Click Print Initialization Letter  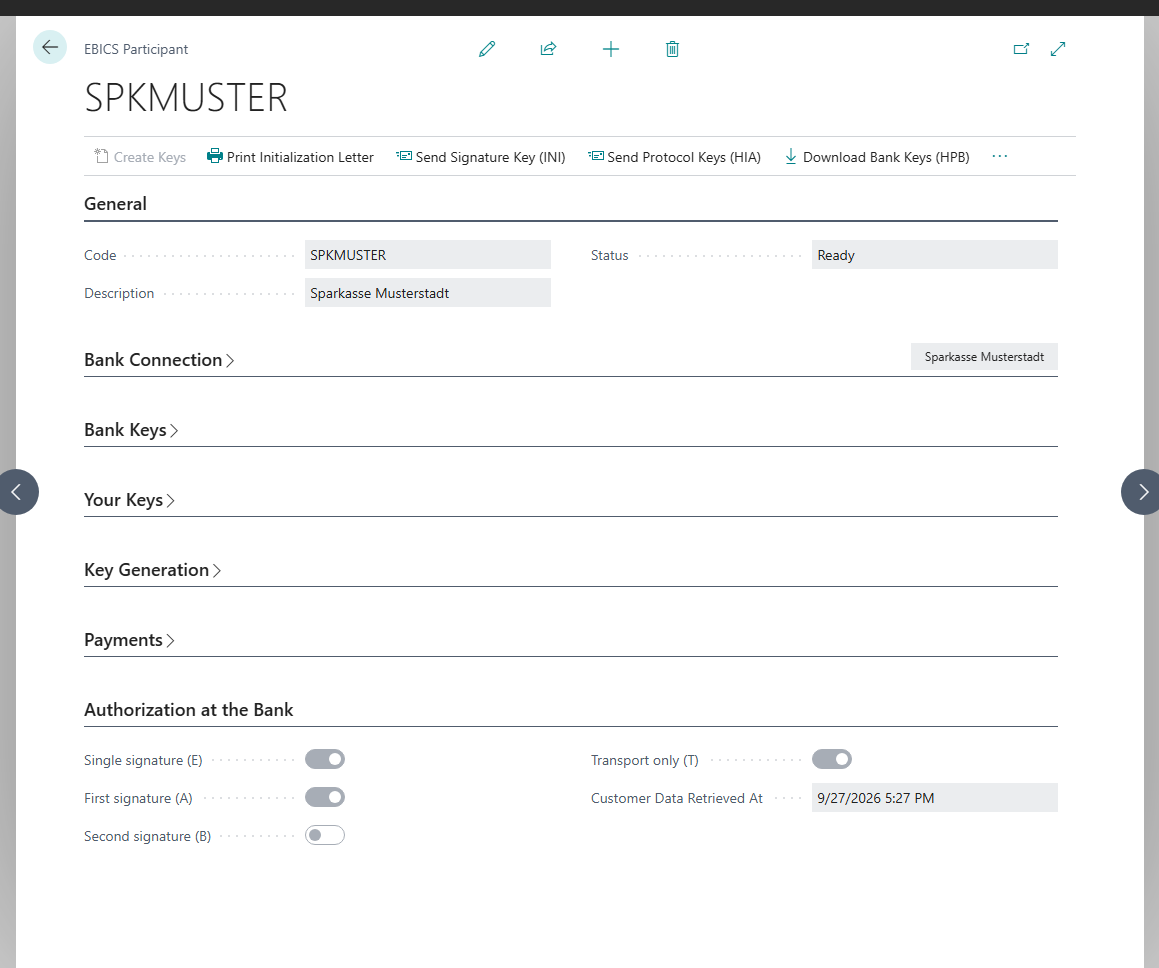[x=290, y=157]
